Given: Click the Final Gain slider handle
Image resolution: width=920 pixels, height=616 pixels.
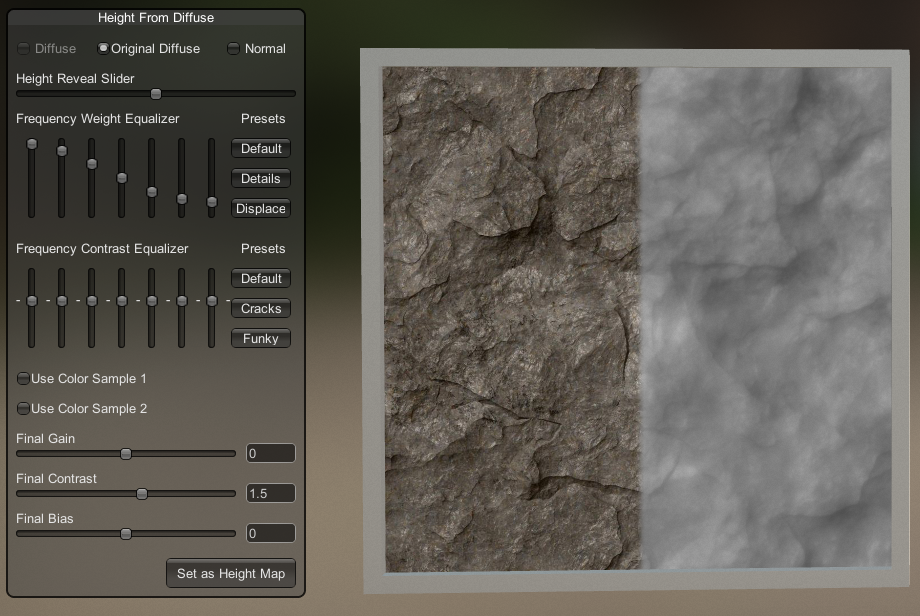Looking at the screenshot, I should point(126,454).
